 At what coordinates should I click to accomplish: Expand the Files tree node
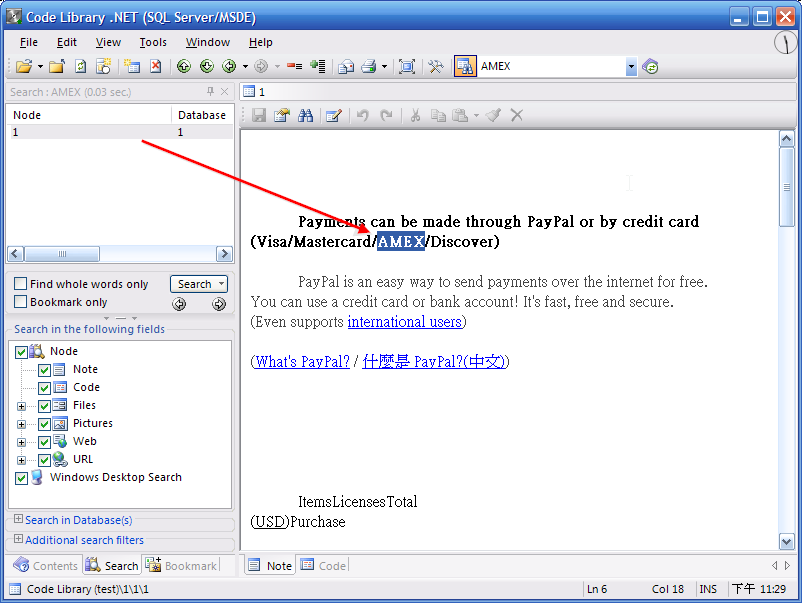21,407
